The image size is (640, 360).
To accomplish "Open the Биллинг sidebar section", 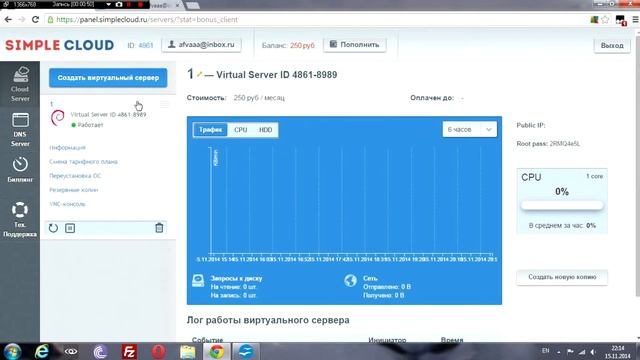I will pos(20,169).
